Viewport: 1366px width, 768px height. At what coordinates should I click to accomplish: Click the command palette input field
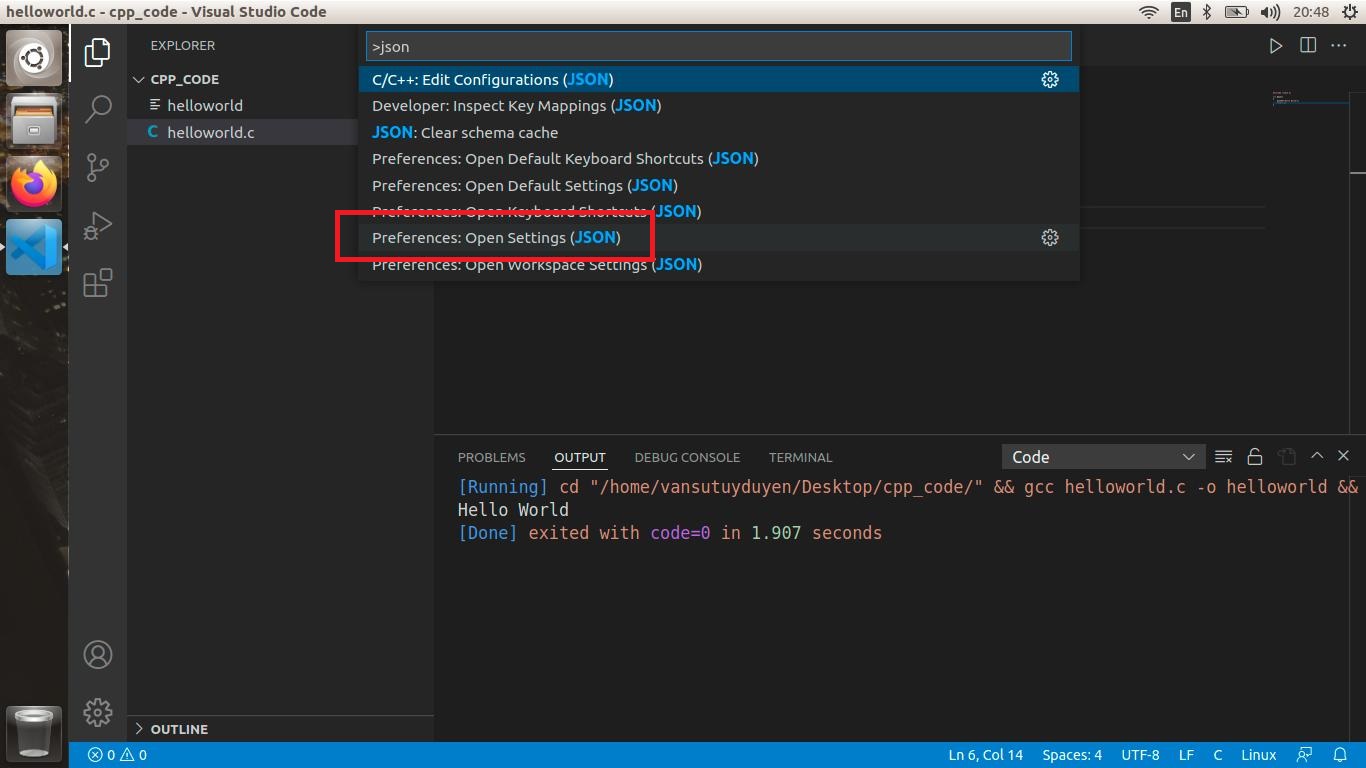(x=718, y=46)
